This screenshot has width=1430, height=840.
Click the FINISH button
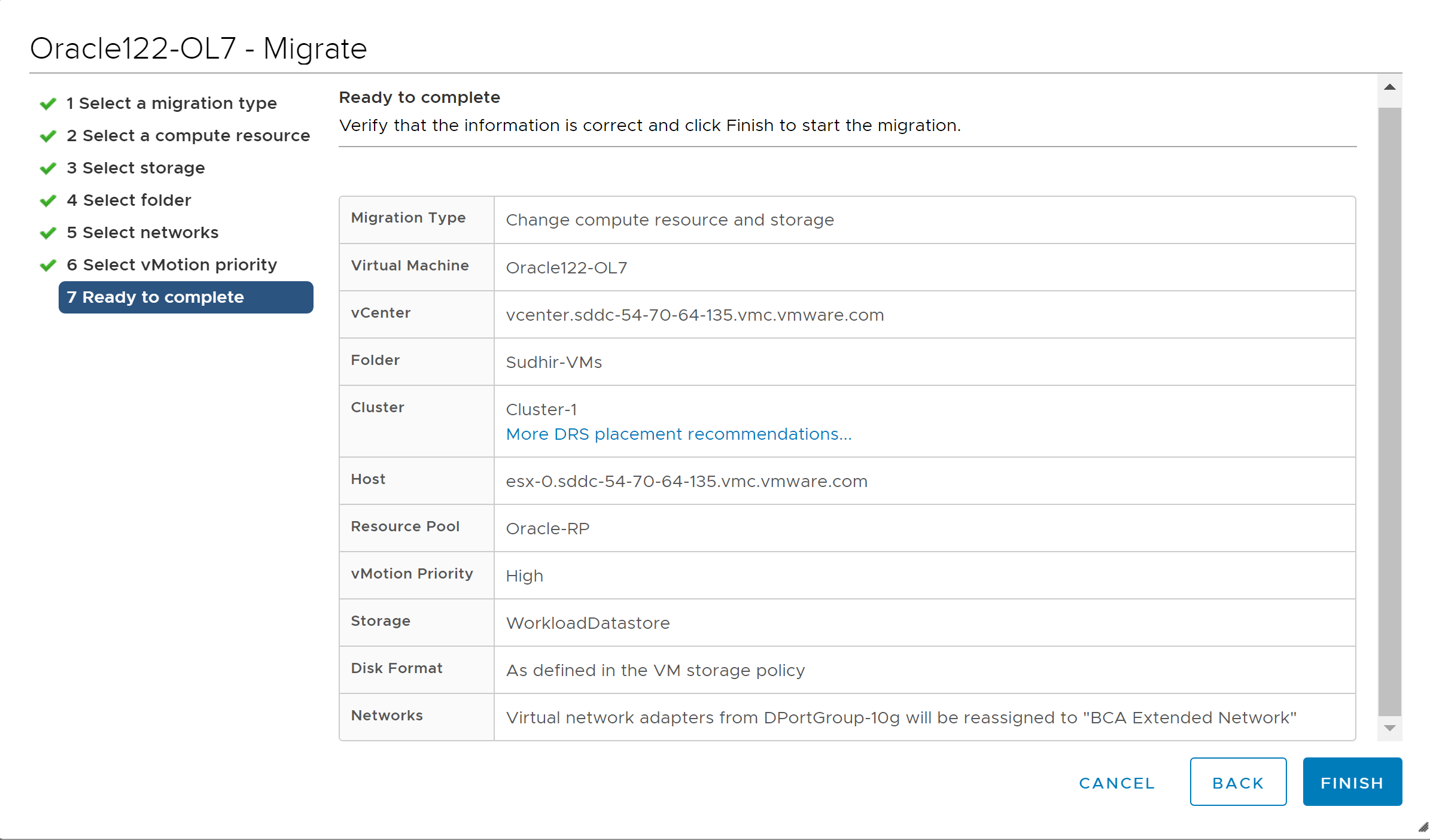1352,782
